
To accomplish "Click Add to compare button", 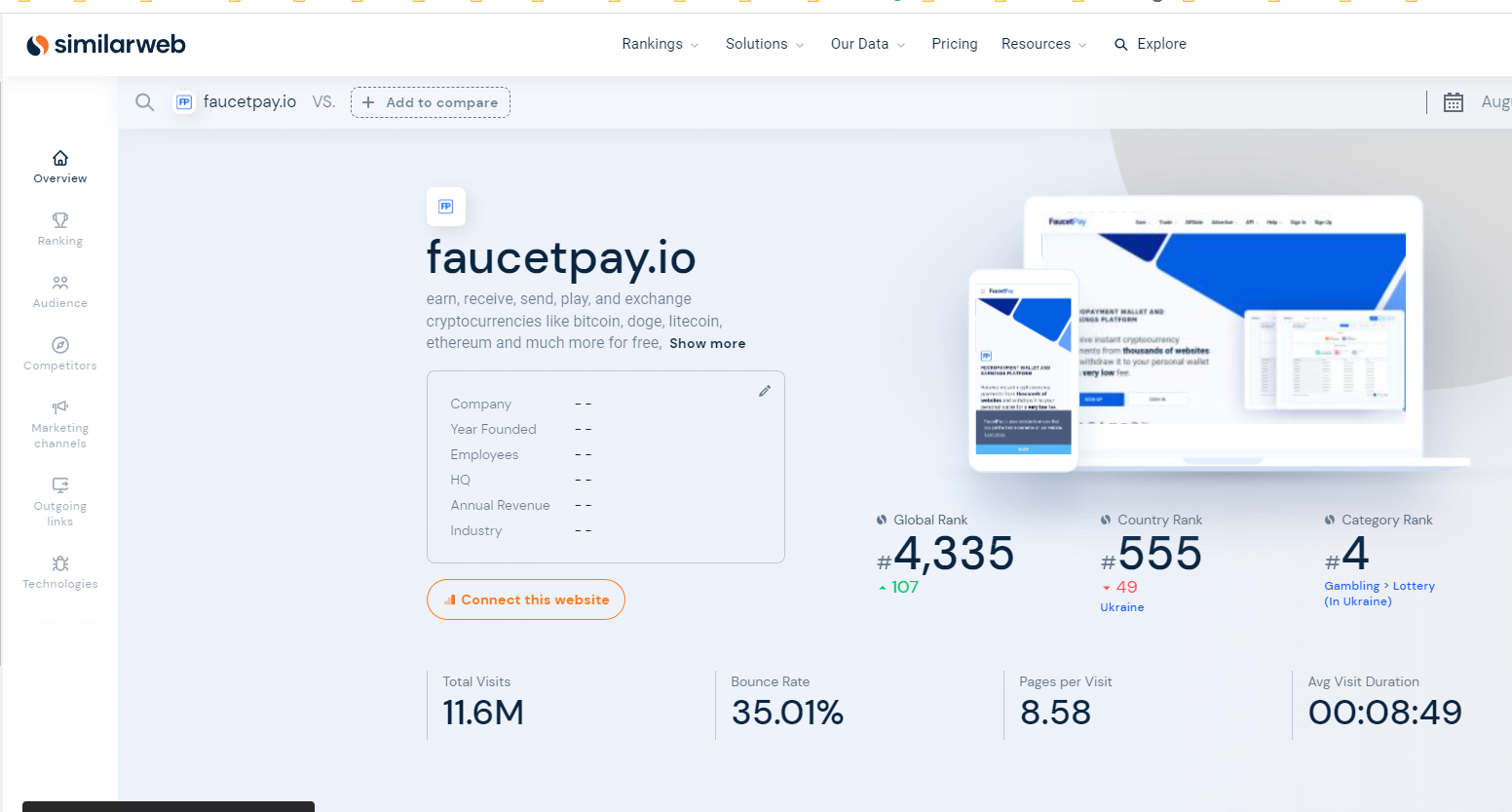I will (x=430, y=102).
